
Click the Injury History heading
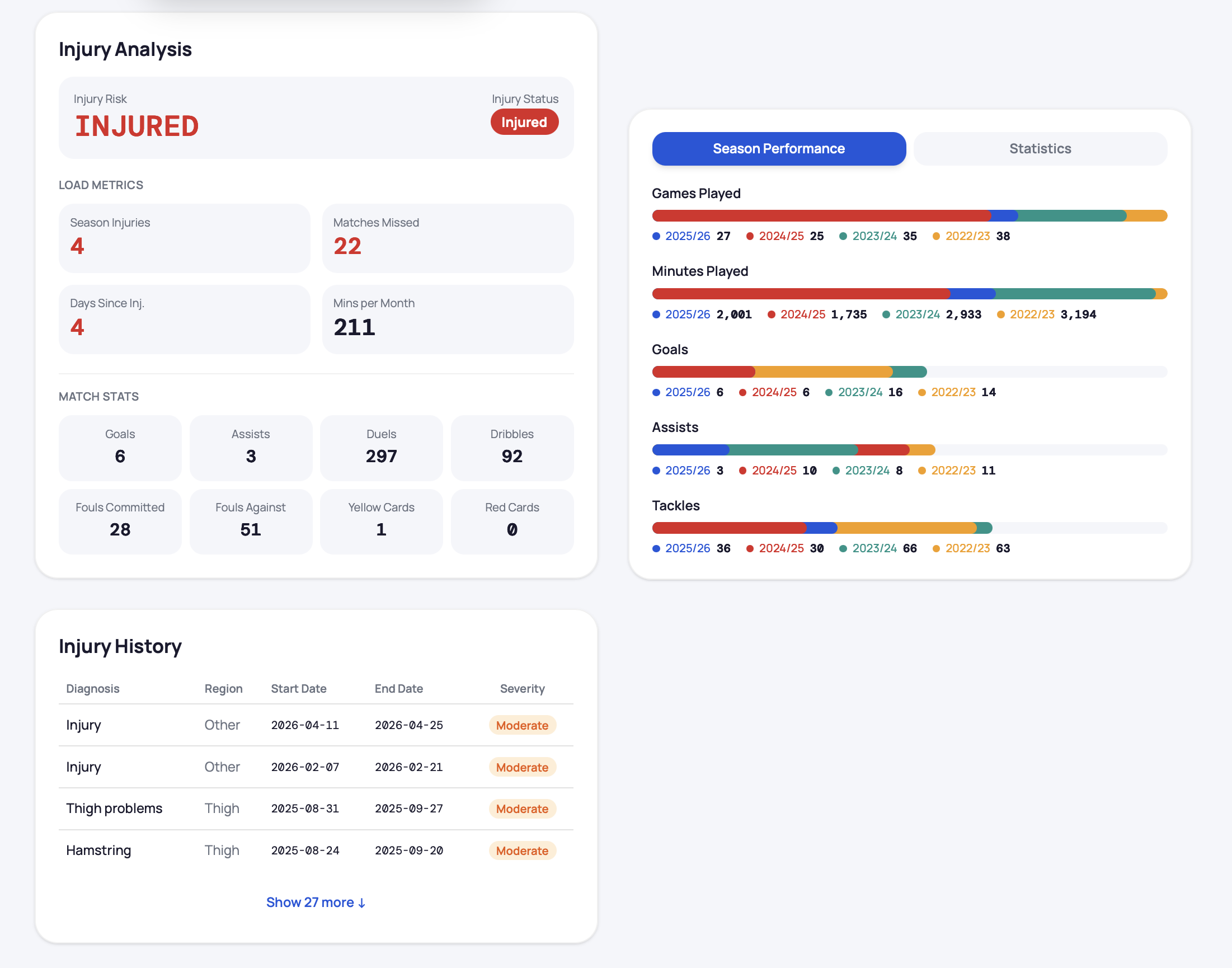point(120,646)
